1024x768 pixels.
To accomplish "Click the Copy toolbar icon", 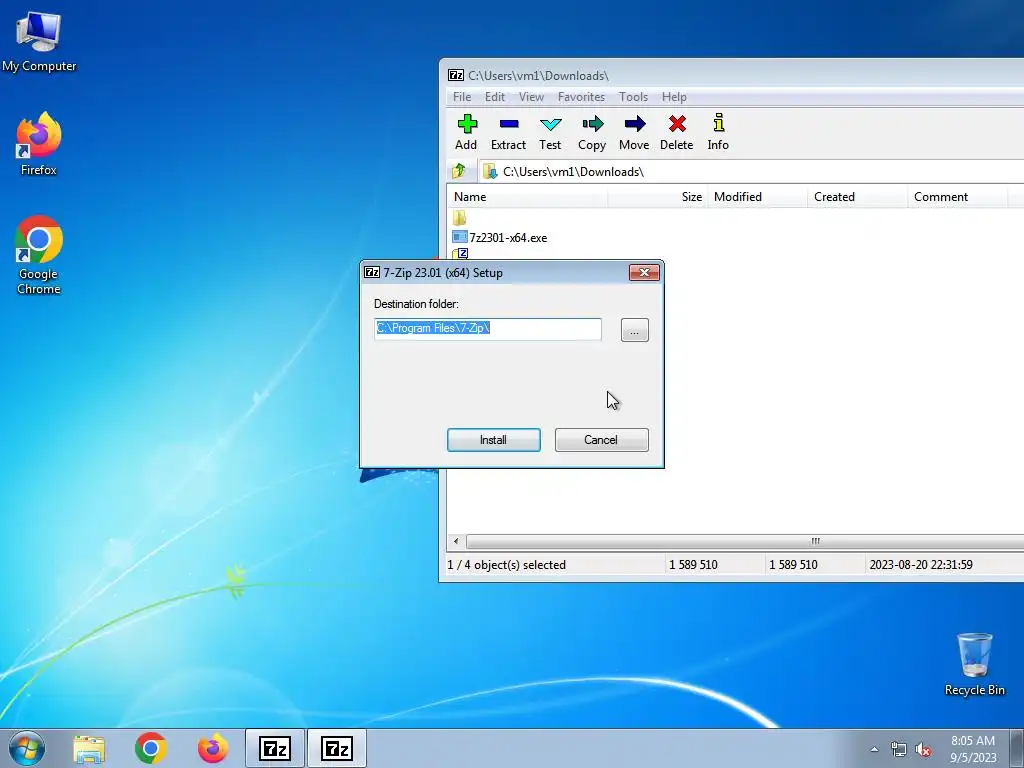I will click(x=592, y=132).
